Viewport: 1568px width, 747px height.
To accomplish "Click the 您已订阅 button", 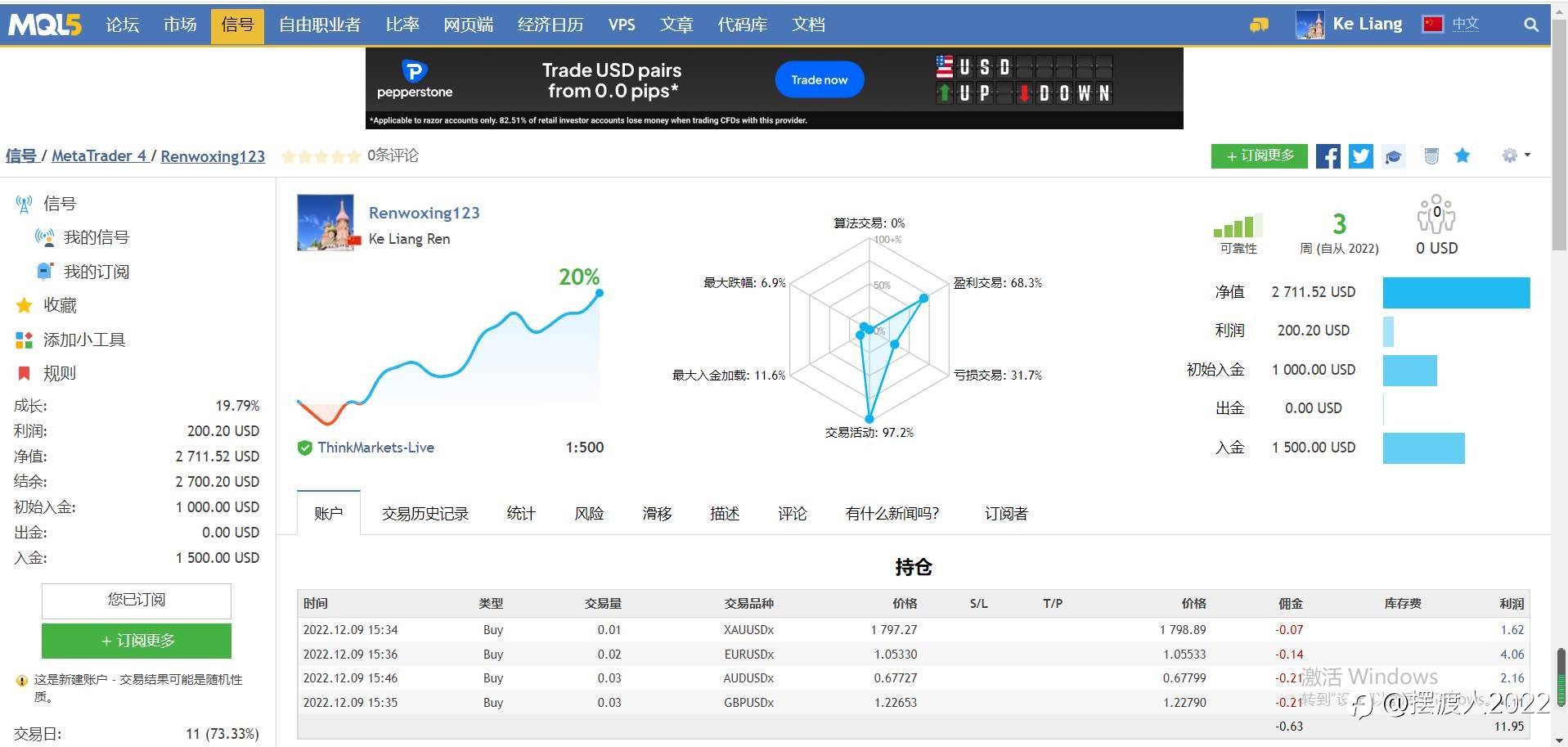I will tap(137, 601).
